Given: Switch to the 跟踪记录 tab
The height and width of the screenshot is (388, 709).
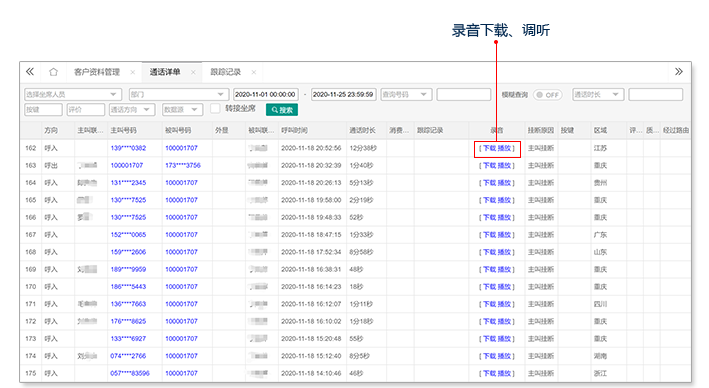Looking at the screenshot, I should click(x=226, y=72).
